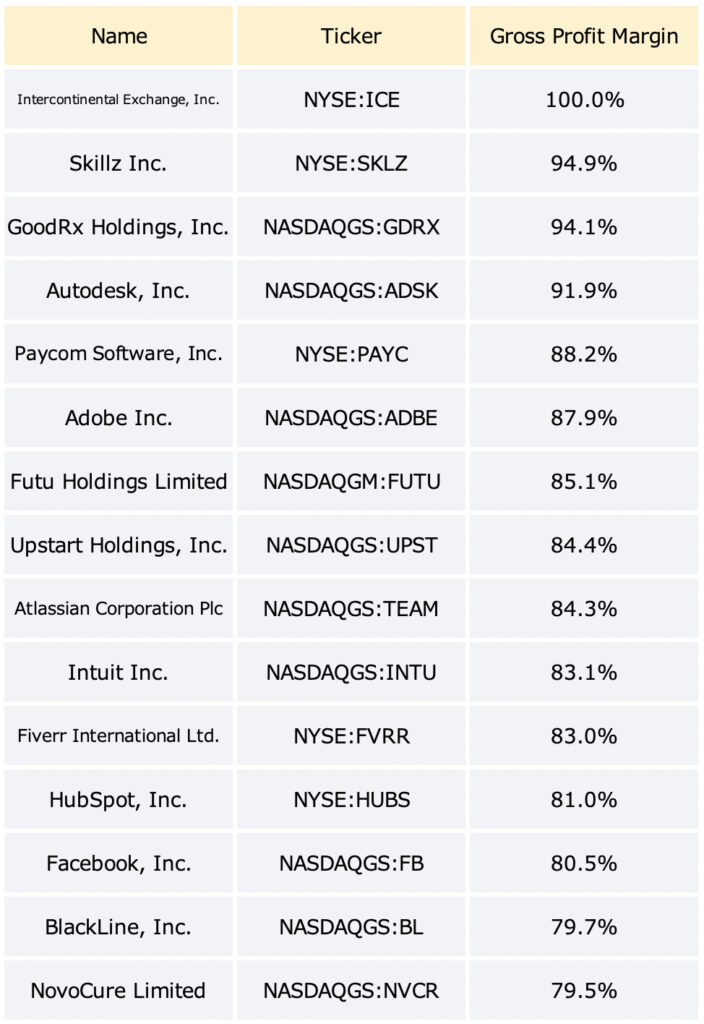Screen dimensions: 704x1024
Task: Click the GoodRx Holdings, Inc. name
Action: click(118, 227)
